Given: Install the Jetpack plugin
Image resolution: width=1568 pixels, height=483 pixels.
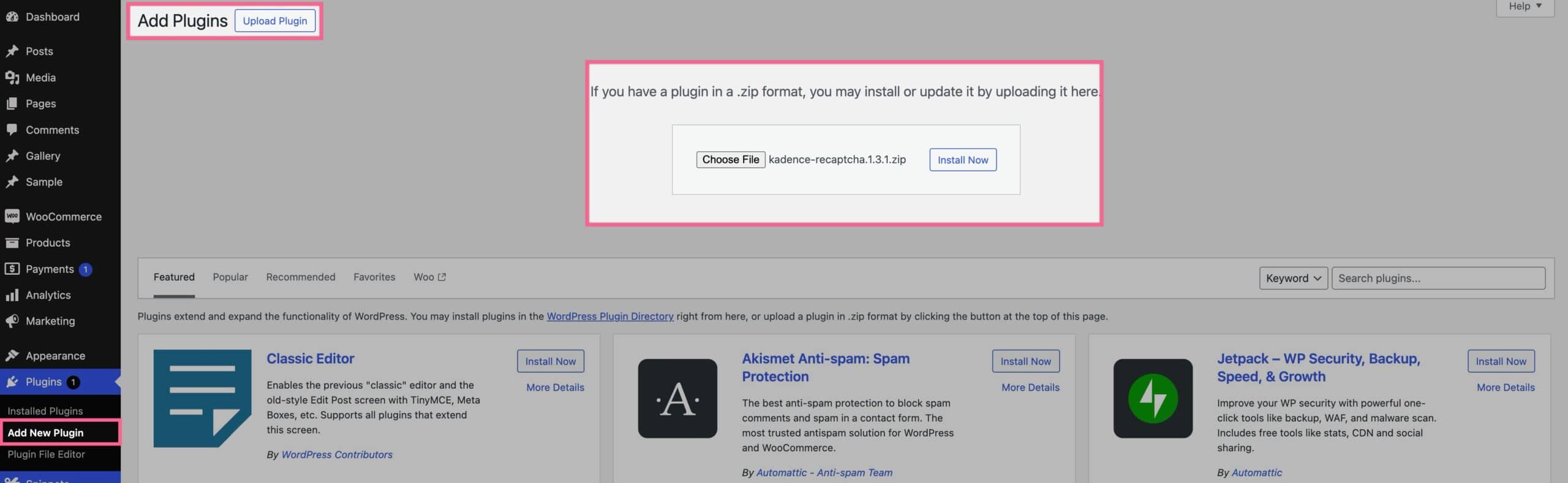Looking at the screenshot, I should coord(1501,361).
